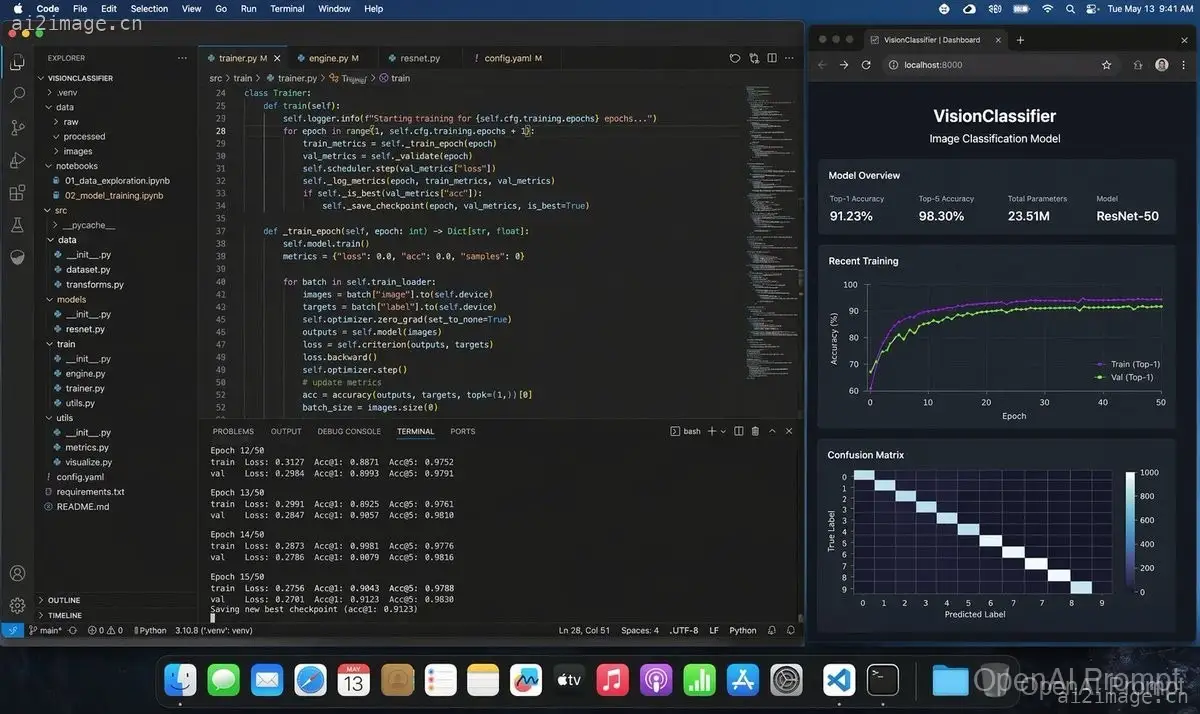1200x714 pixels.
Task: Open the browser three-dot menu
Action: (1183, 65)
